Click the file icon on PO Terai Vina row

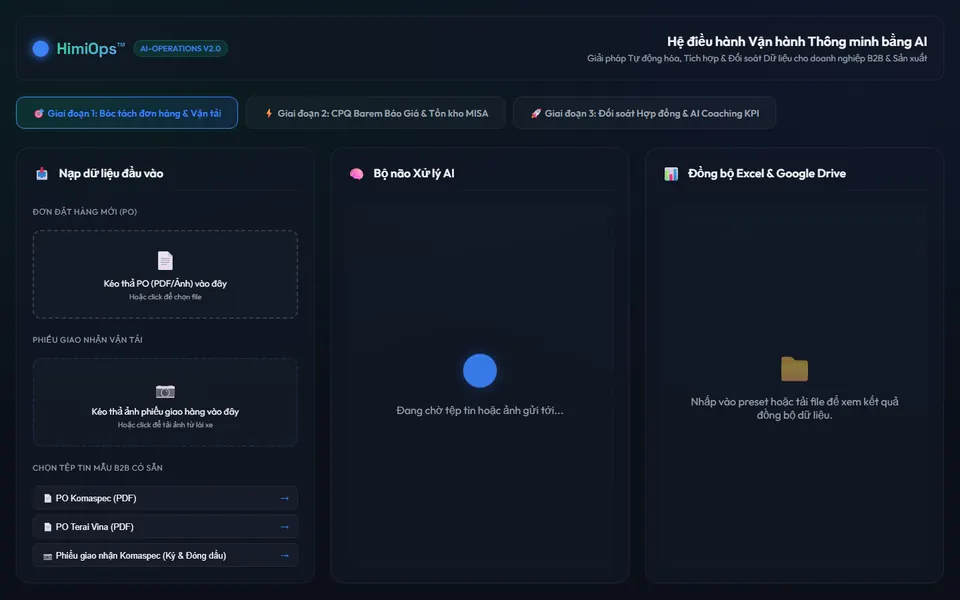coord(48,527)
